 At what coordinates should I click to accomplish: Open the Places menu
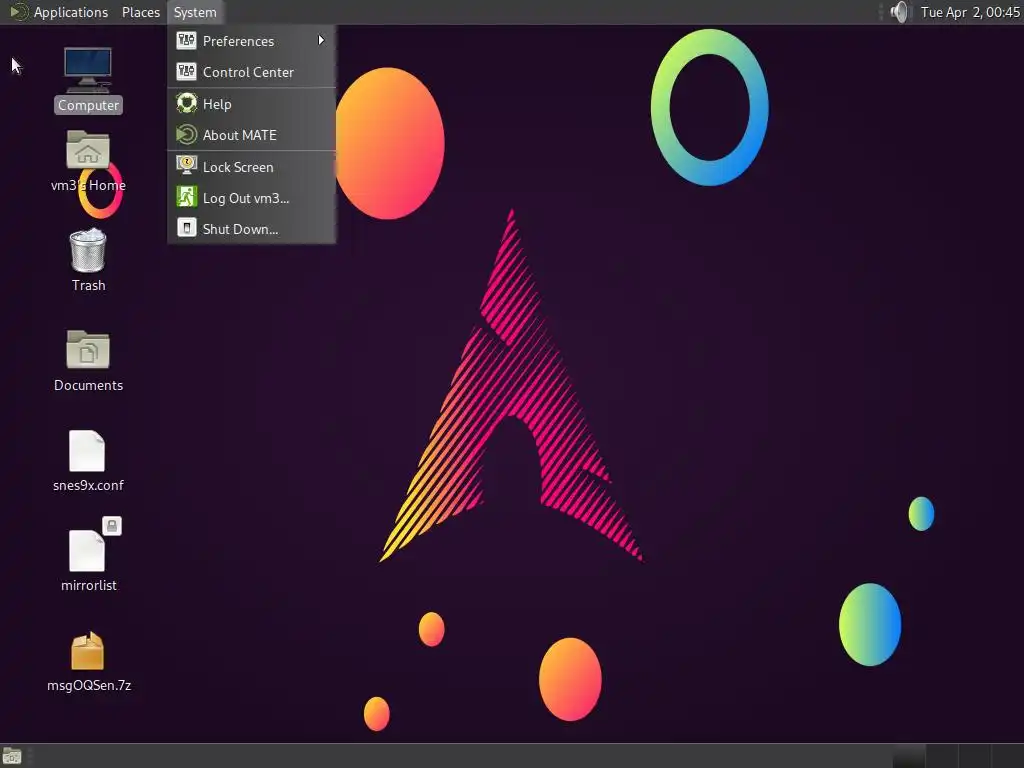coord(140,12)
